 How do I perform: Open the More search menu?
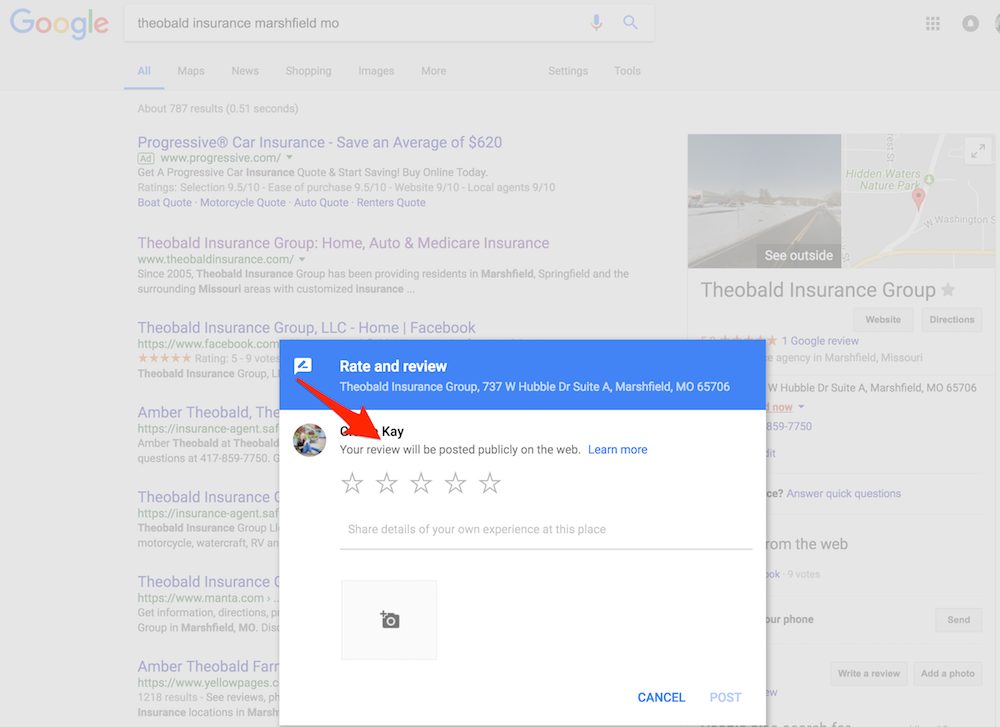click(433, 71)
